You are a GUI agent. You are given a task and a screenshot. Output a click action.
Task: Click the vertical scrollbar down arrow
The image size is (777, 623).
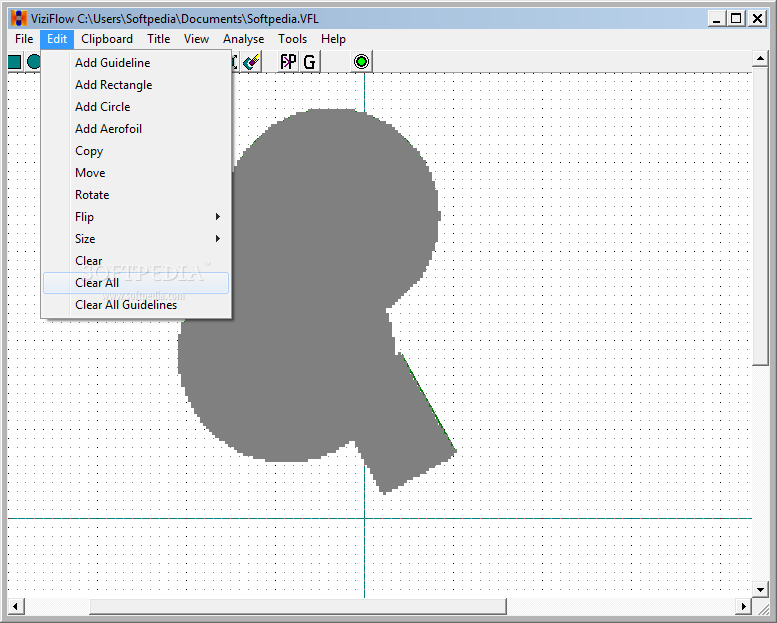(x=760, y=589)
